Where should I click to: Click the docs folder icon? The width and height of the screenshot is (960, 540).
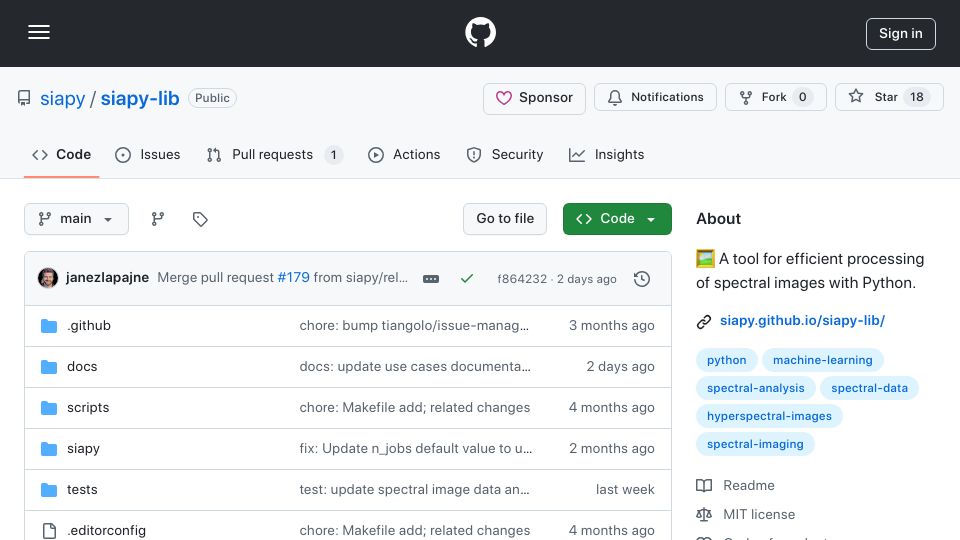49,367
